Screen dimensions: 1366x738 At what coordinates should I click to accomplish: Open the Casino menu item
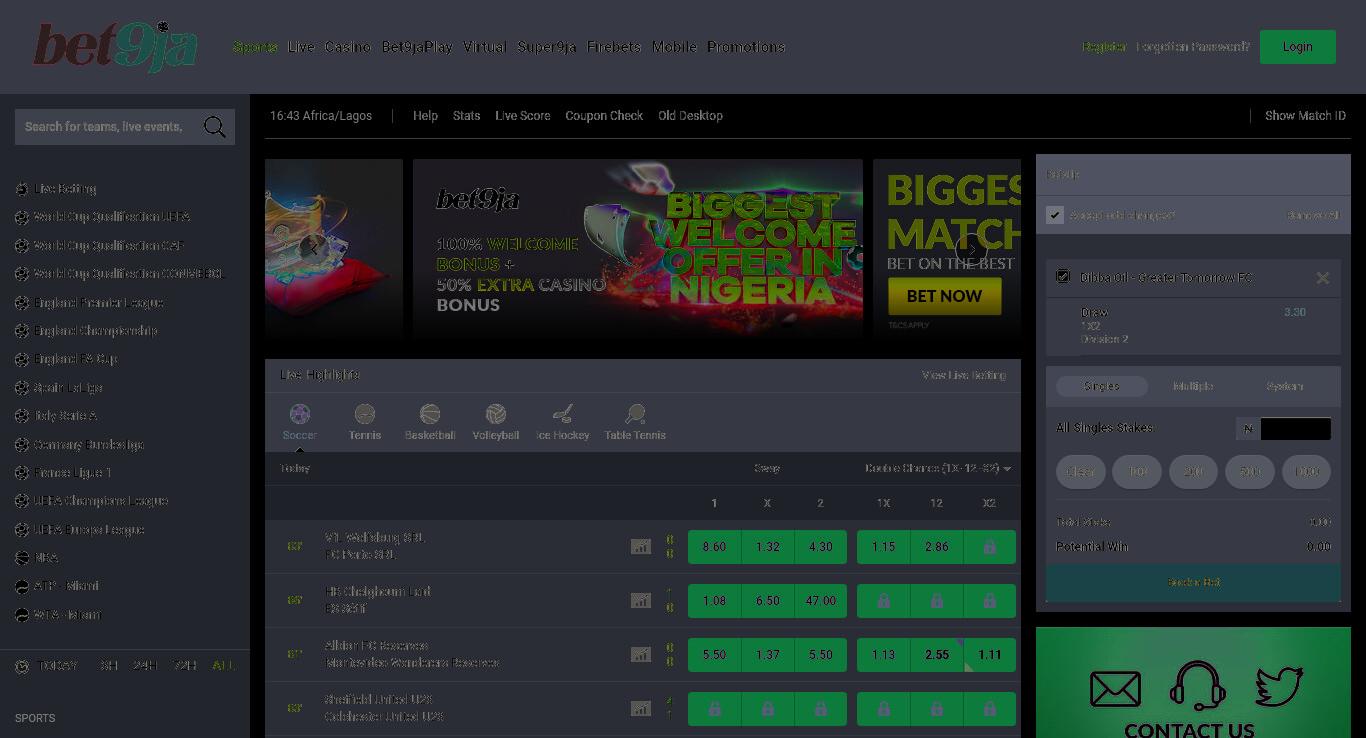click(x=348, y=47)
